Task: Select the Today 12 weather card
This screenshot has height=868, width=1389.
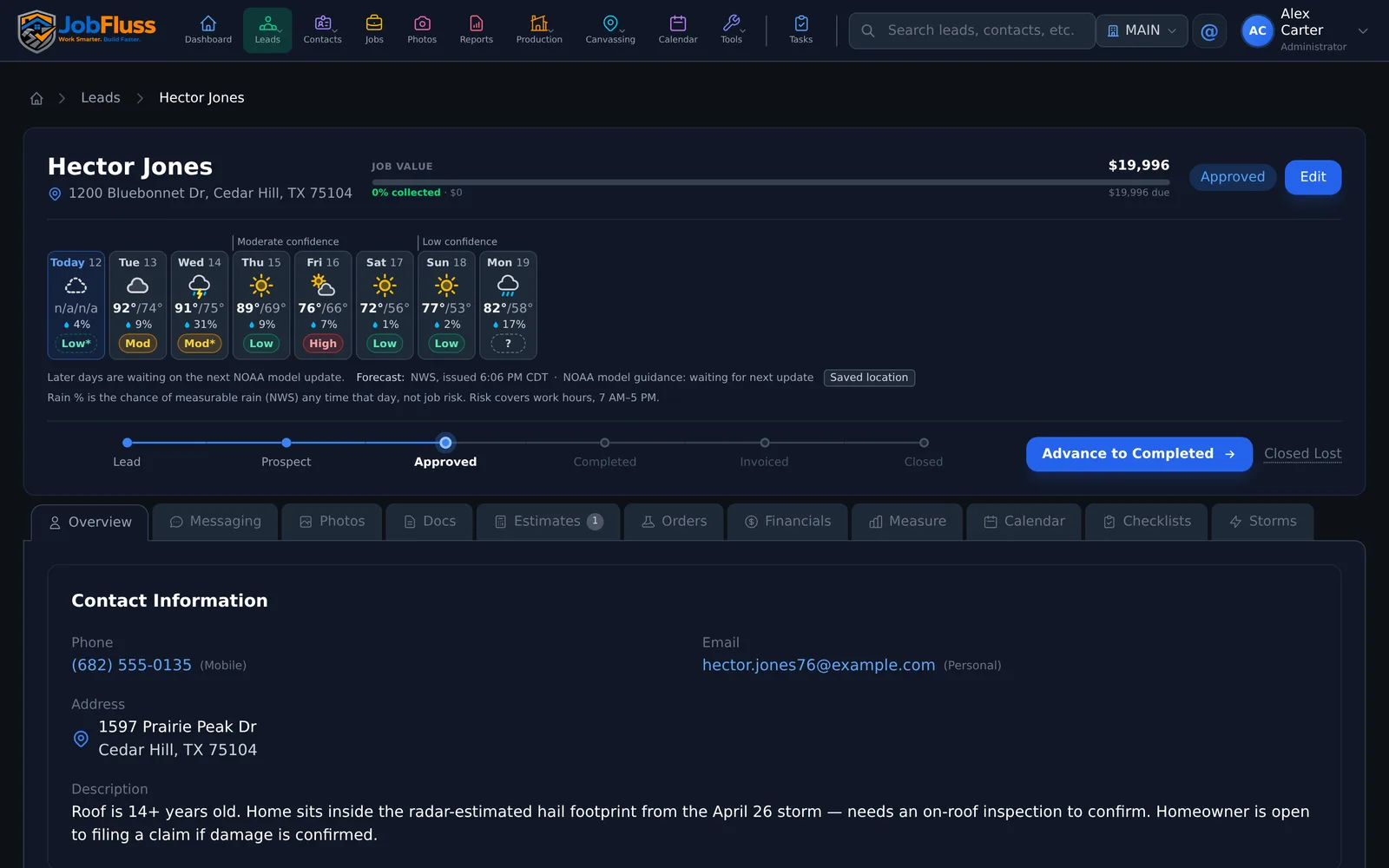Action: (76, 305)
